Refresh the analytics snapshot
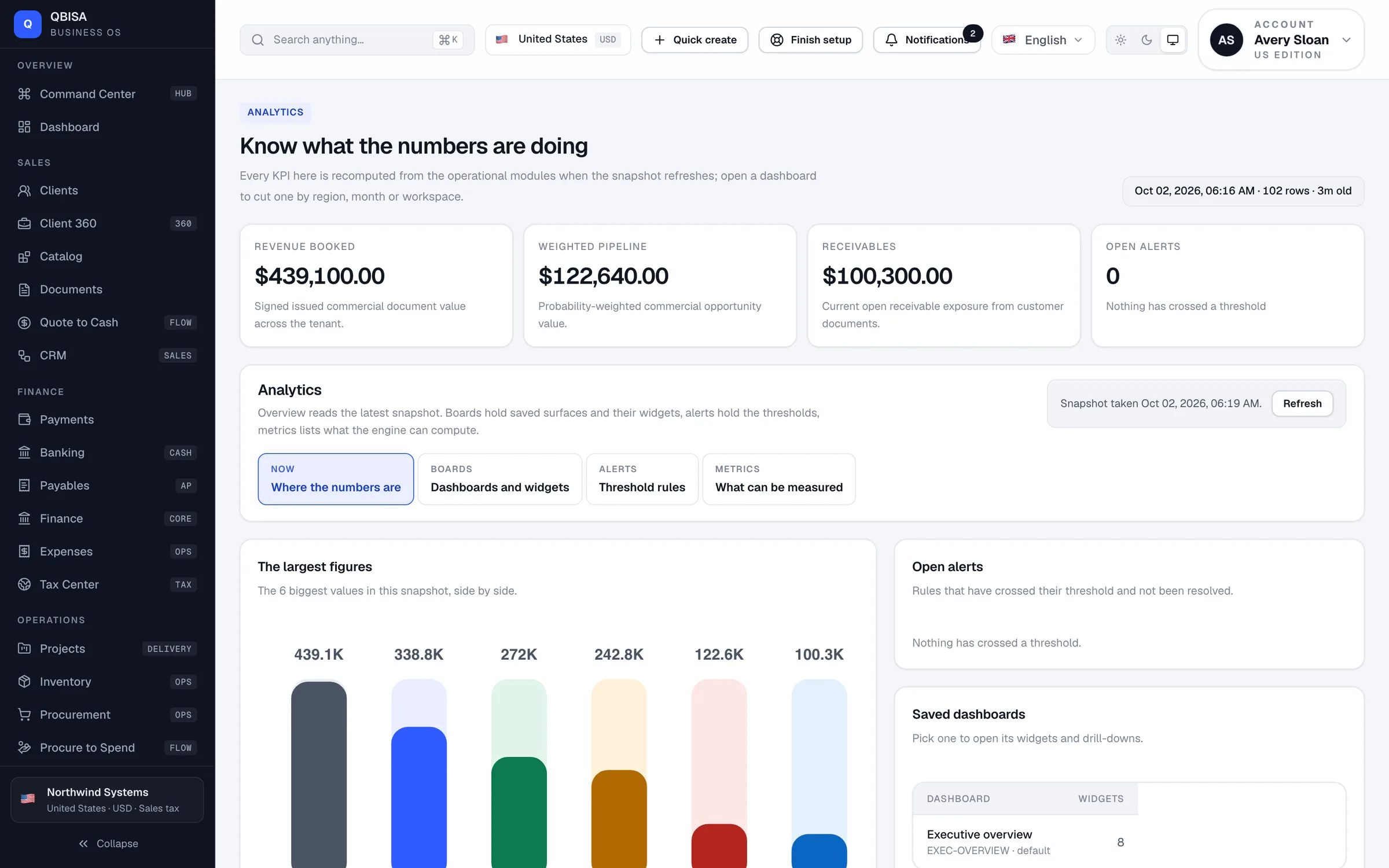 [1302, 403]
